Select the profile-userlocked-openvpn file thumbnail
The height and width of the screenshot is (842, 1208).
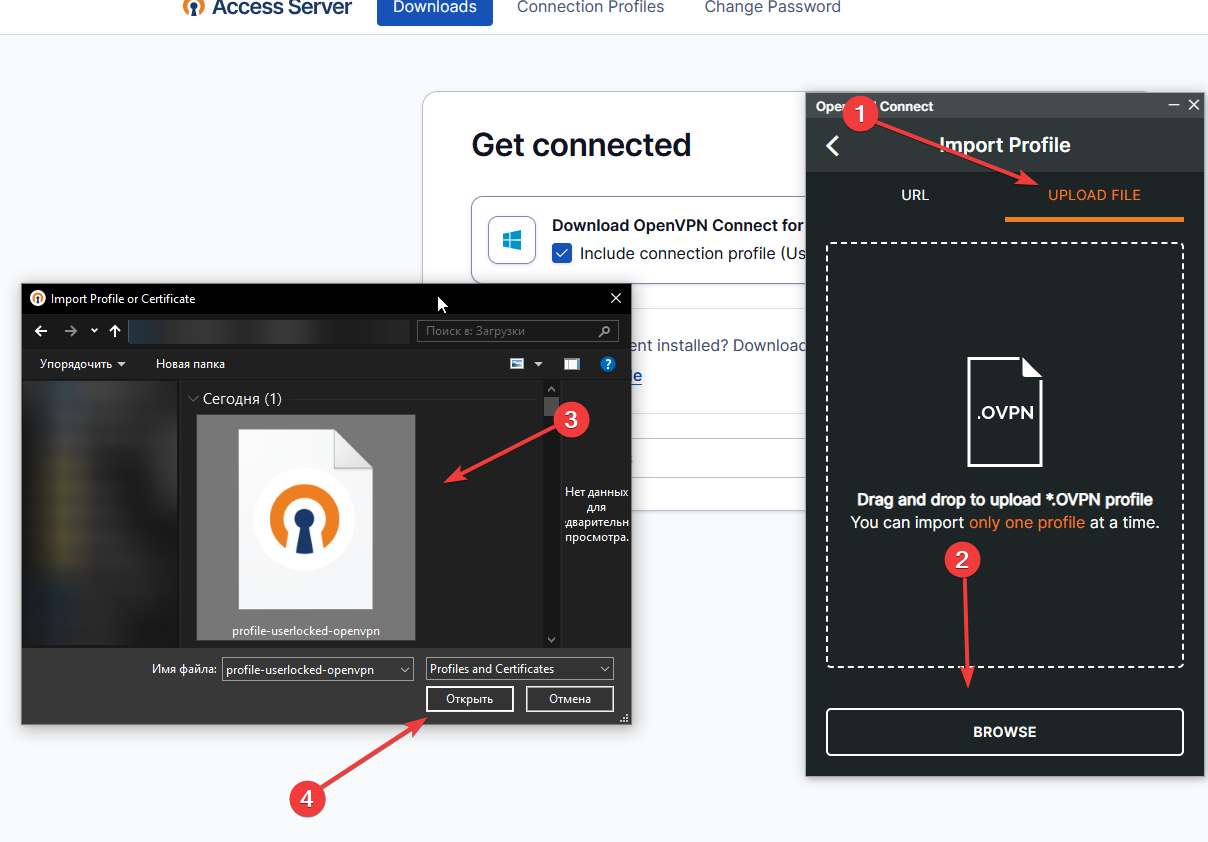tap(306, 526)
